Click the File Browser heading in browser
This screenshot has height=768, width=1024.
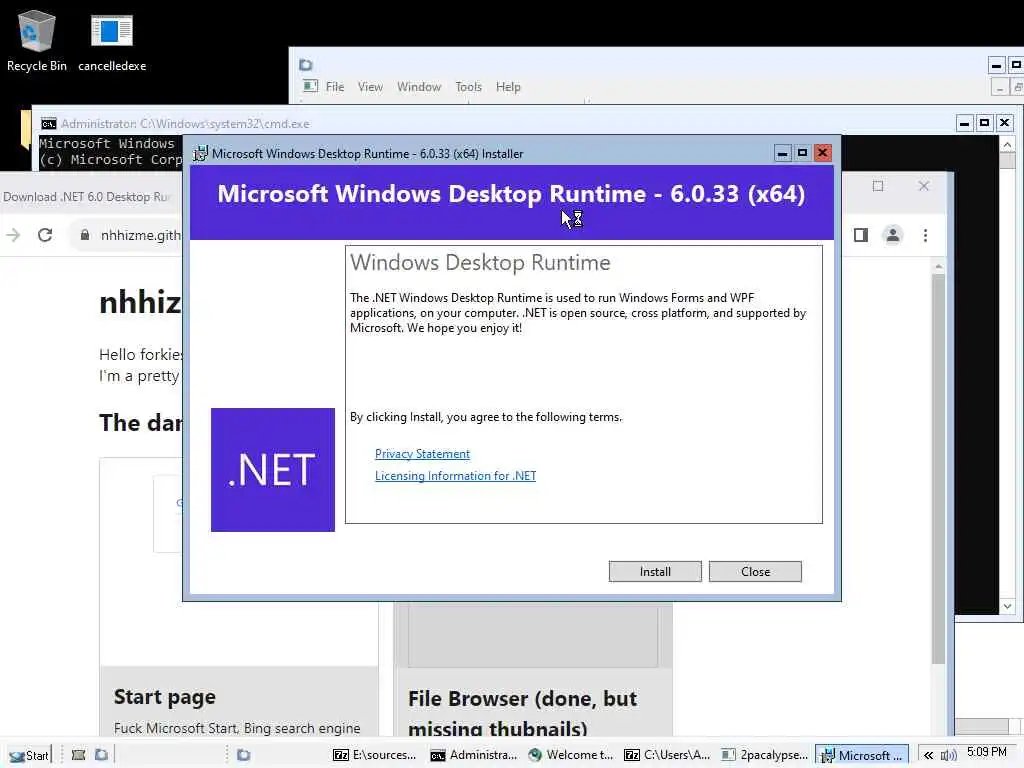(522, 713)
